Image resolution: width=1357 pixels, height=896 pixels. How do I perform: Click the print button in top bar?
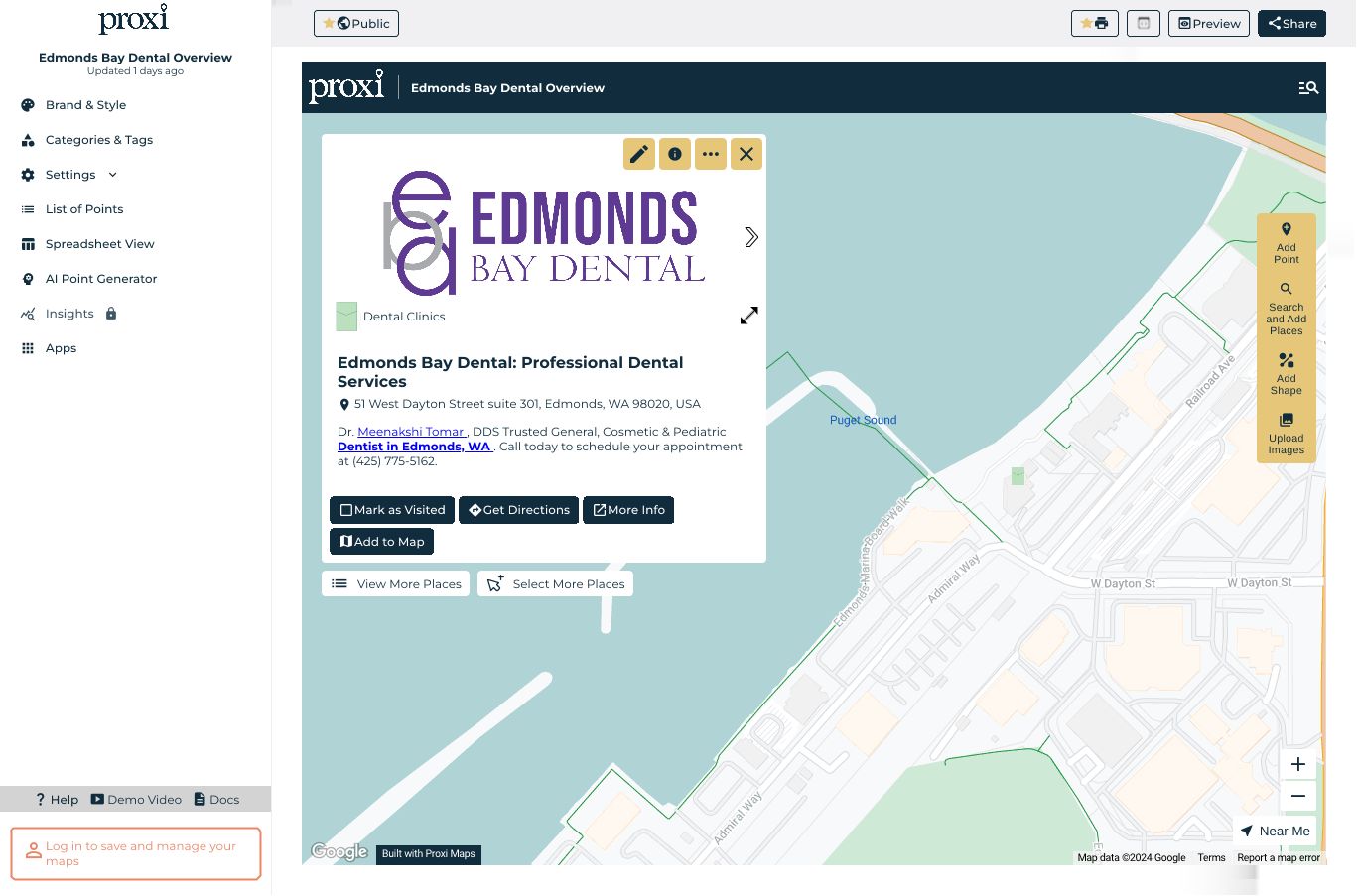(1095, 24)
